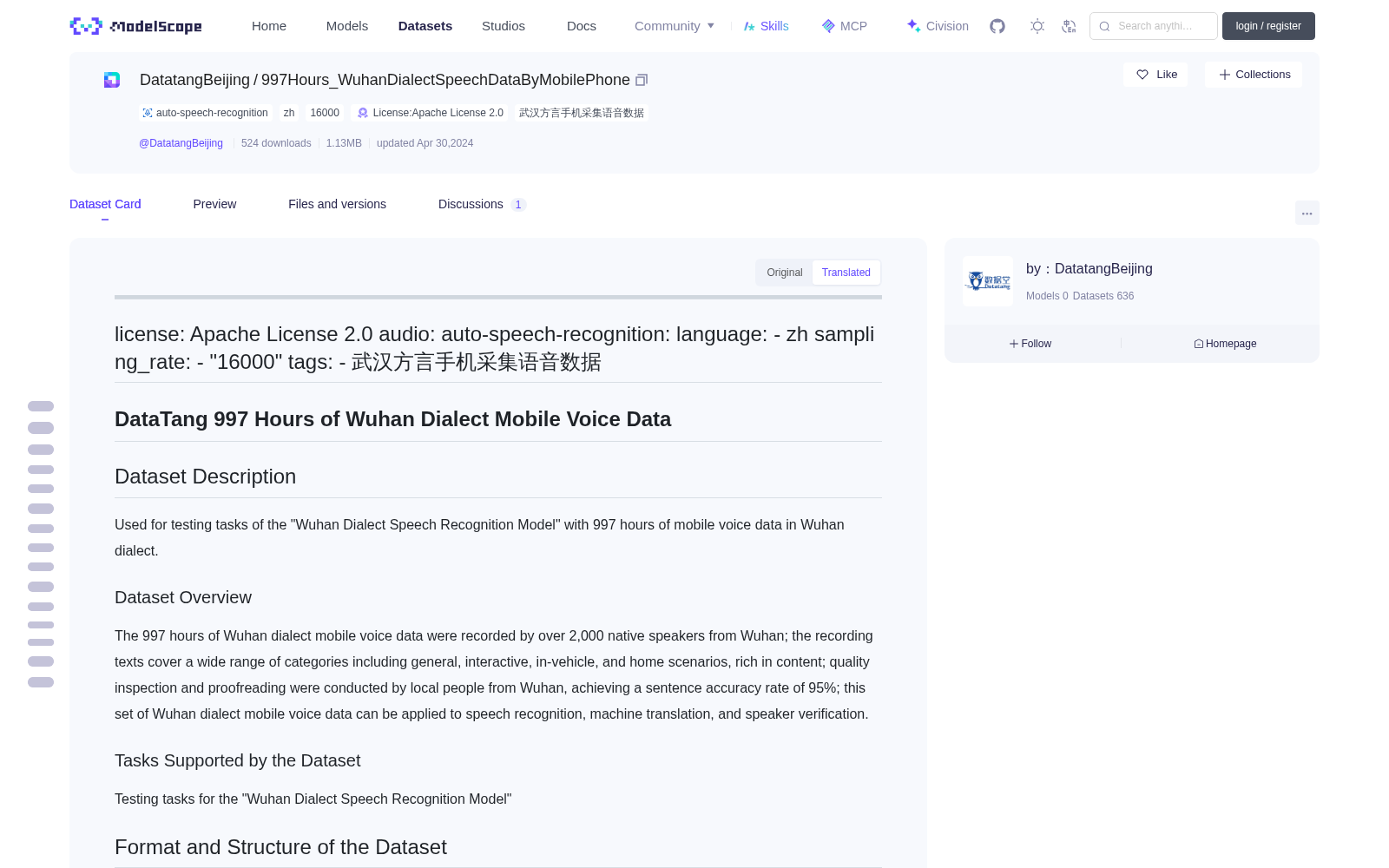Viewport: 1389px width, 868px height.
Task: Open the Datasets section
Action: (425, 26)
